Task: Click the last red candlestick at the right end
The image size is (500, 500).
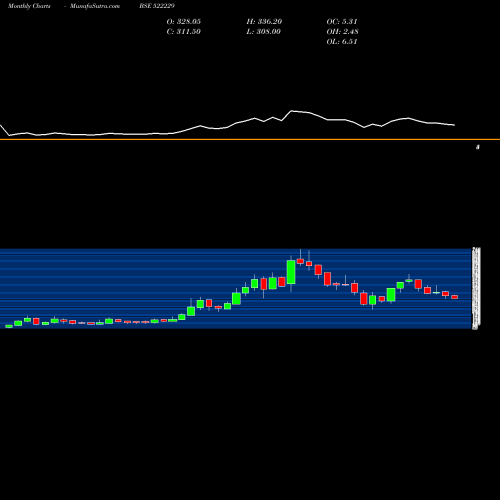Action: pos(455,297)
